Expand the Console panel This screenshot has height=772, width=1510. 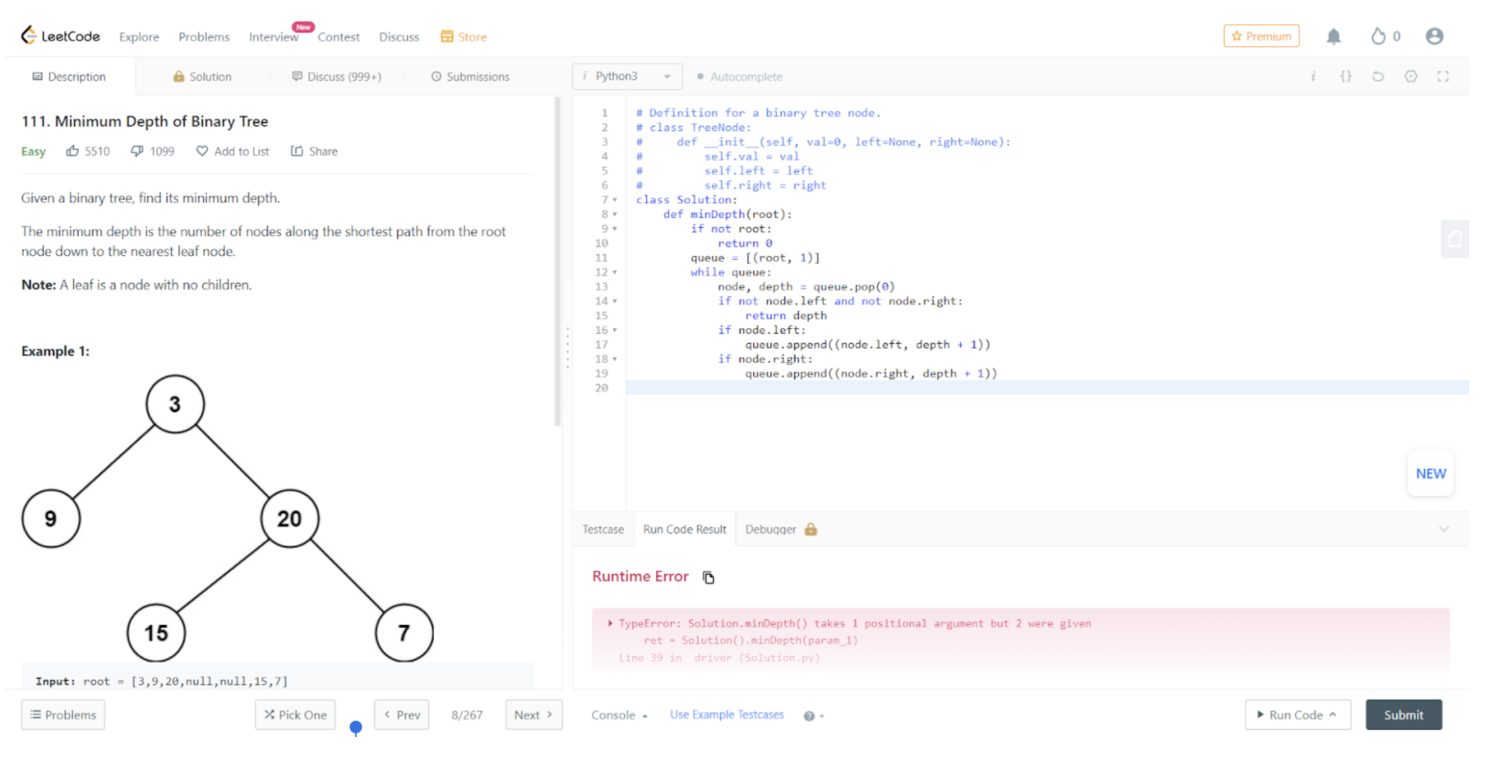(x=619, y=715)
